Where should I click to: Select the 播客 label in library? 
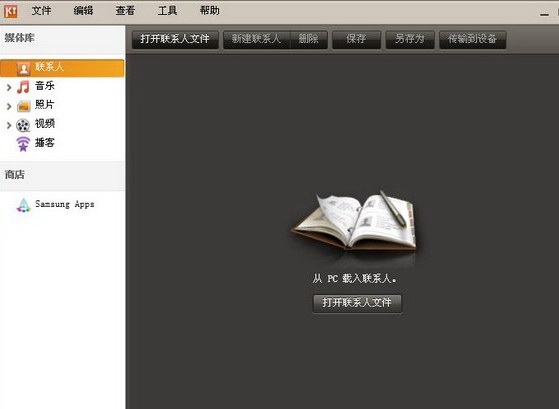[x=45, y=143]
